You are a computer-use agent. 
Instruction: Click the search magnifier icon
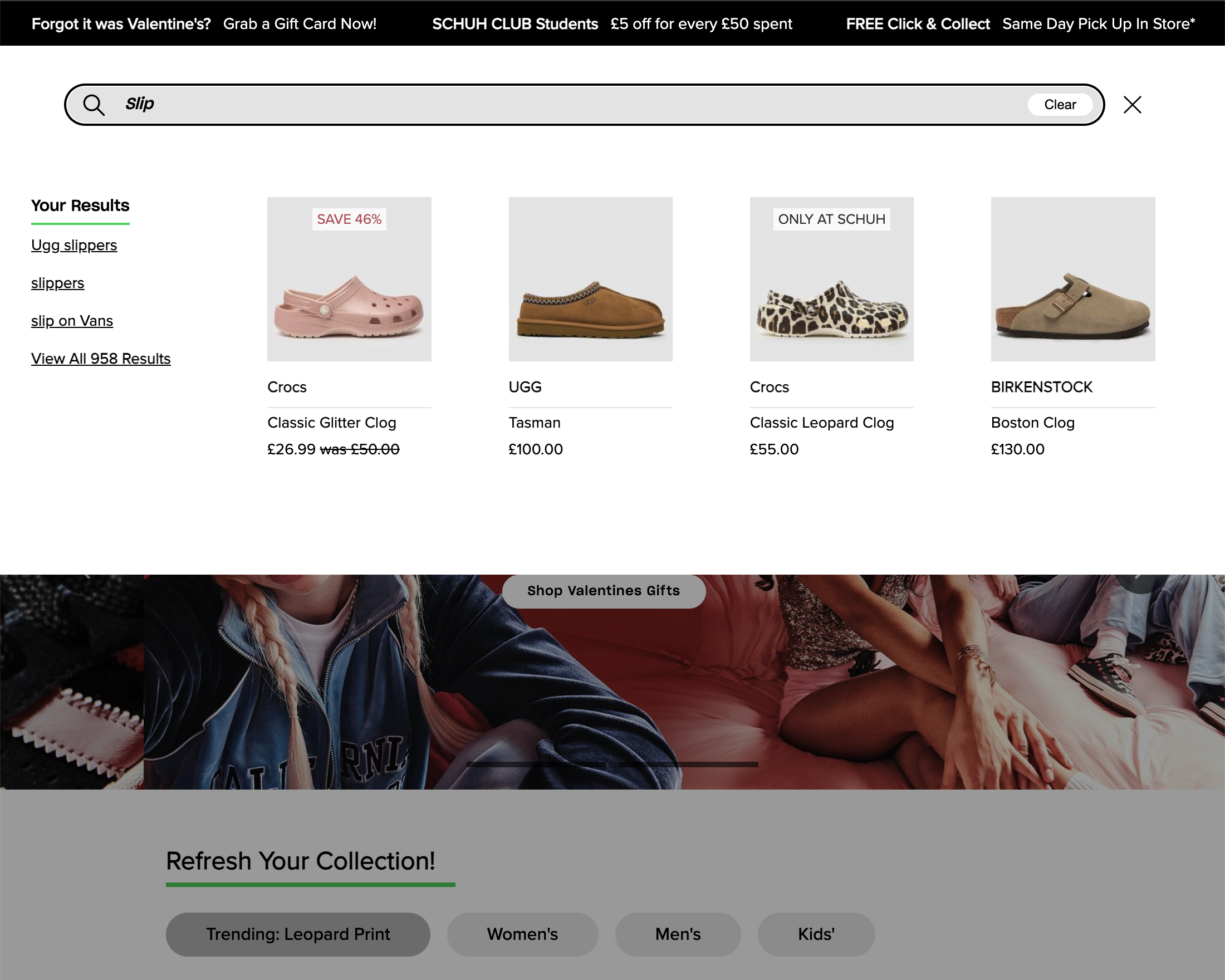(94, 105)
